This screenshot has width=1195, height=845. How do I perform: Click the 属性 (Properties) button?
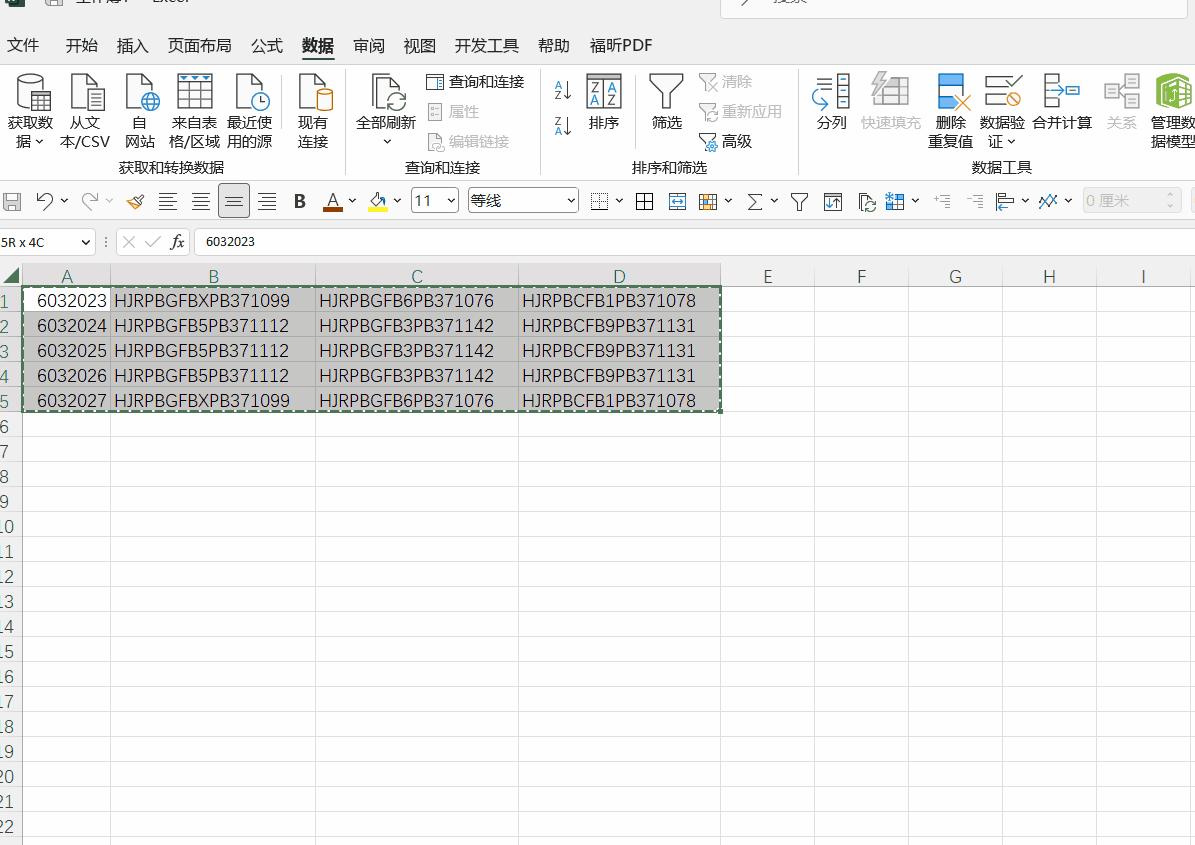(453, 111)
